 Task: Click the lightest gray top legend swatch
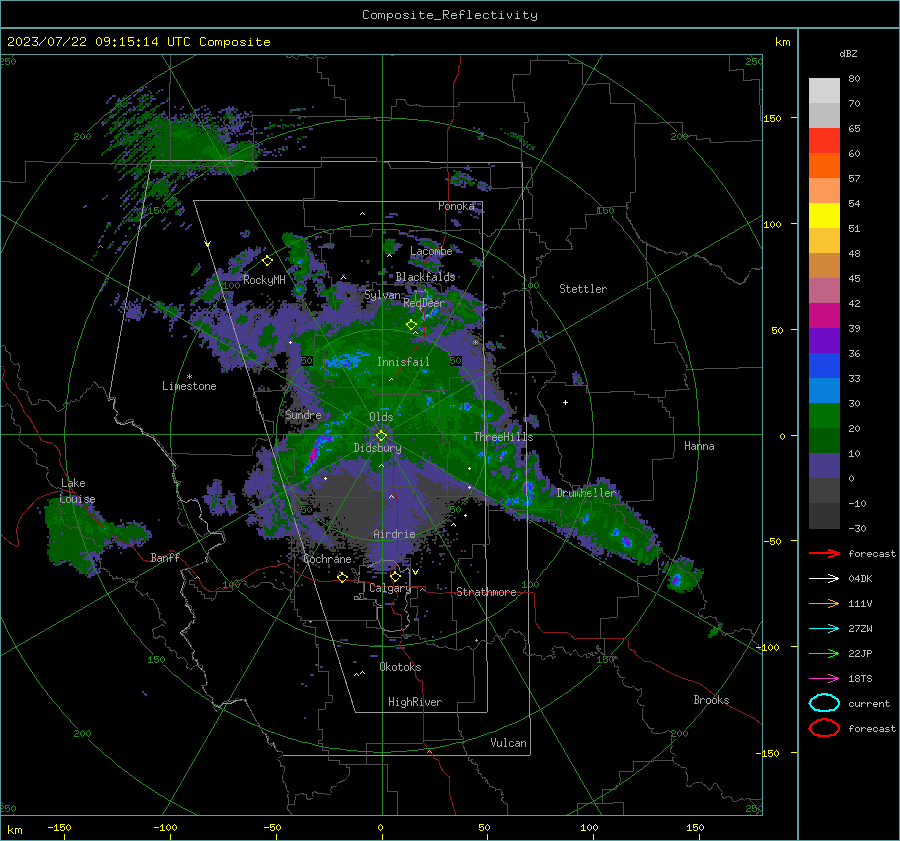coord(824,90)
